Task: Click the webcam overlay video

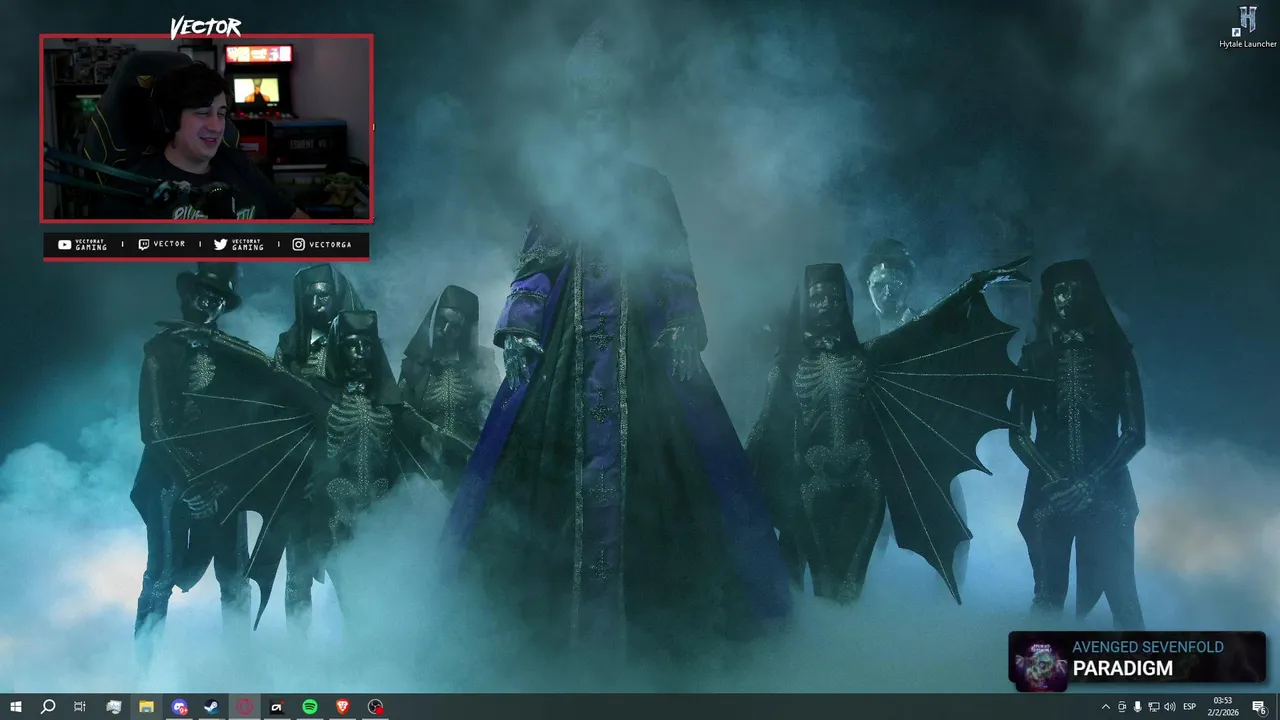Action: click(207, 129)
